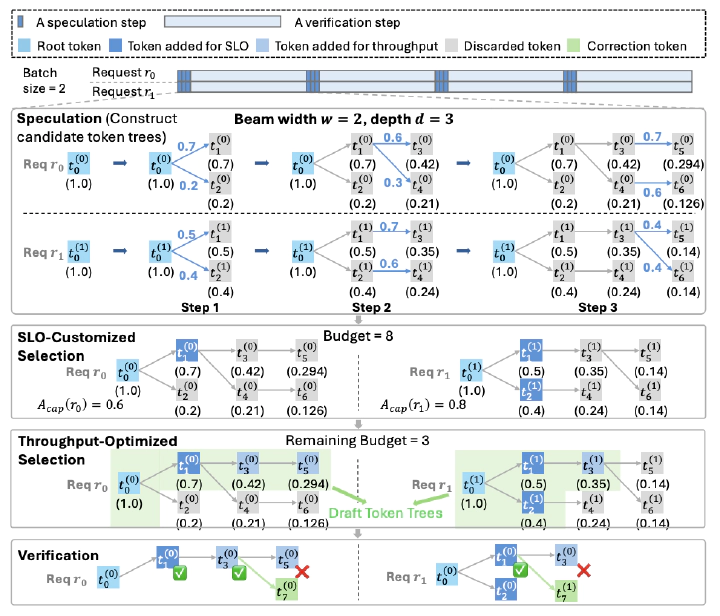Click the 'Batch size = 2' label
This screenshot has width=720, height=616.
tap(44, 80)
